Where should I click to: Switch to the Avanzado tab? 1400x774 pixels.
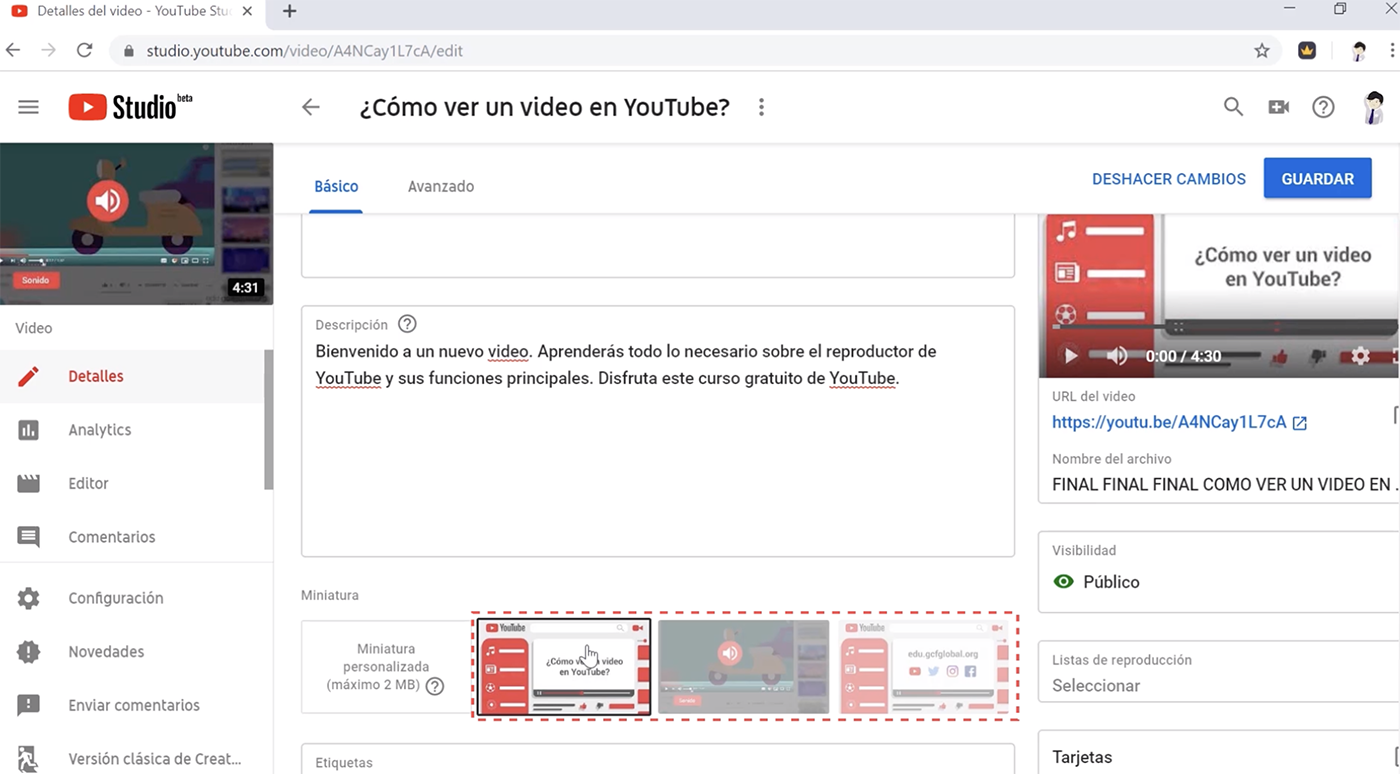pyautogui.click(x=441, y=186)
